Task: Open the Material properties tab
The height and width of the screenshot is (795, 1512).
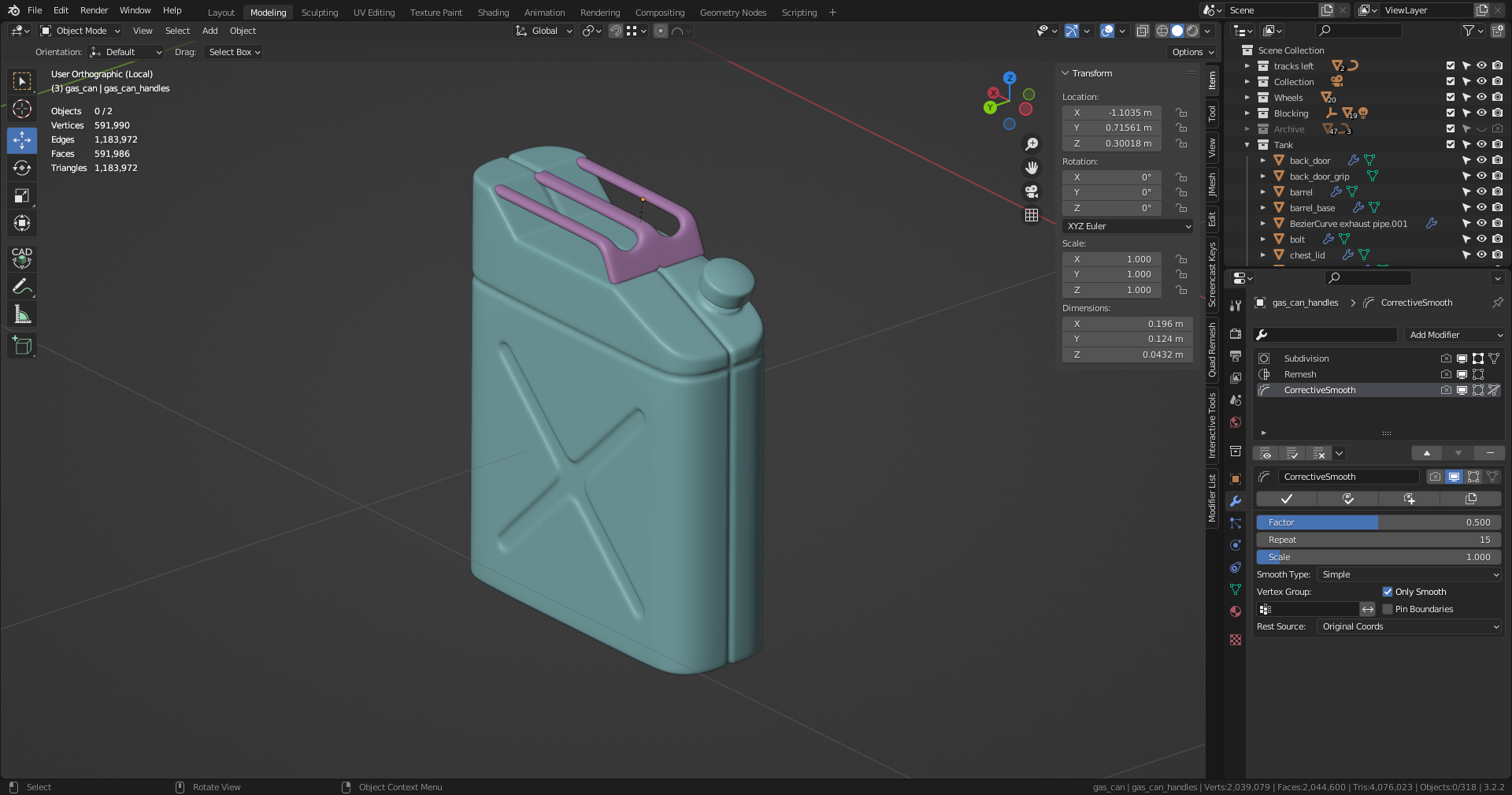Action: coord(1236,611)
